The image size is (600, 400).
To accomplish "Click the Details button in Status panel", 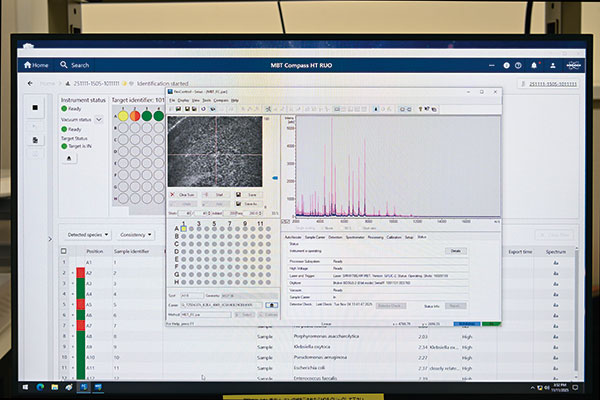I will pyautogui.click(x=455, y=251).
